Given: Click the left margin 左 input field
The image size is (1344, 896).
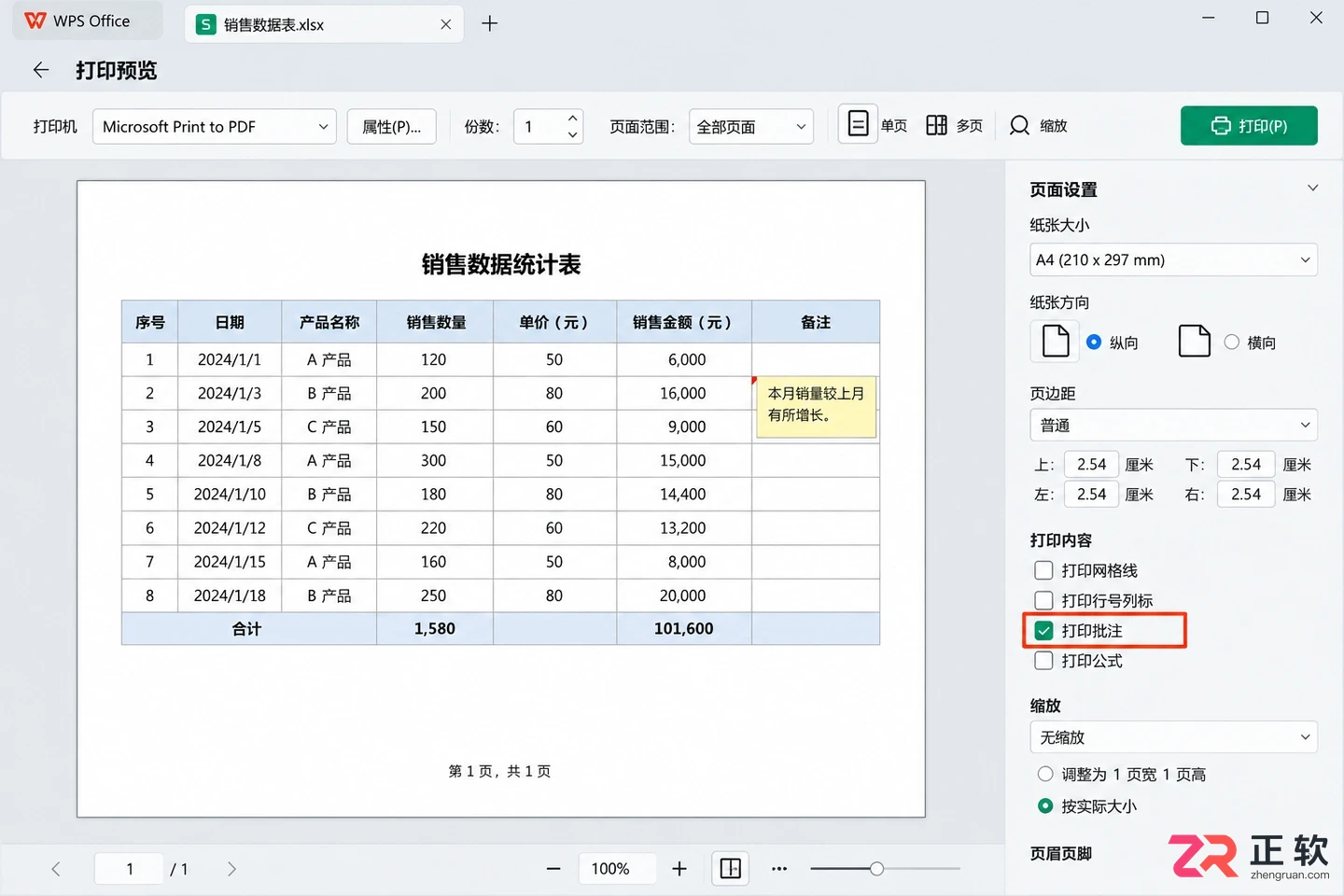Looking at the screenshot, I should pos(1091,495).
